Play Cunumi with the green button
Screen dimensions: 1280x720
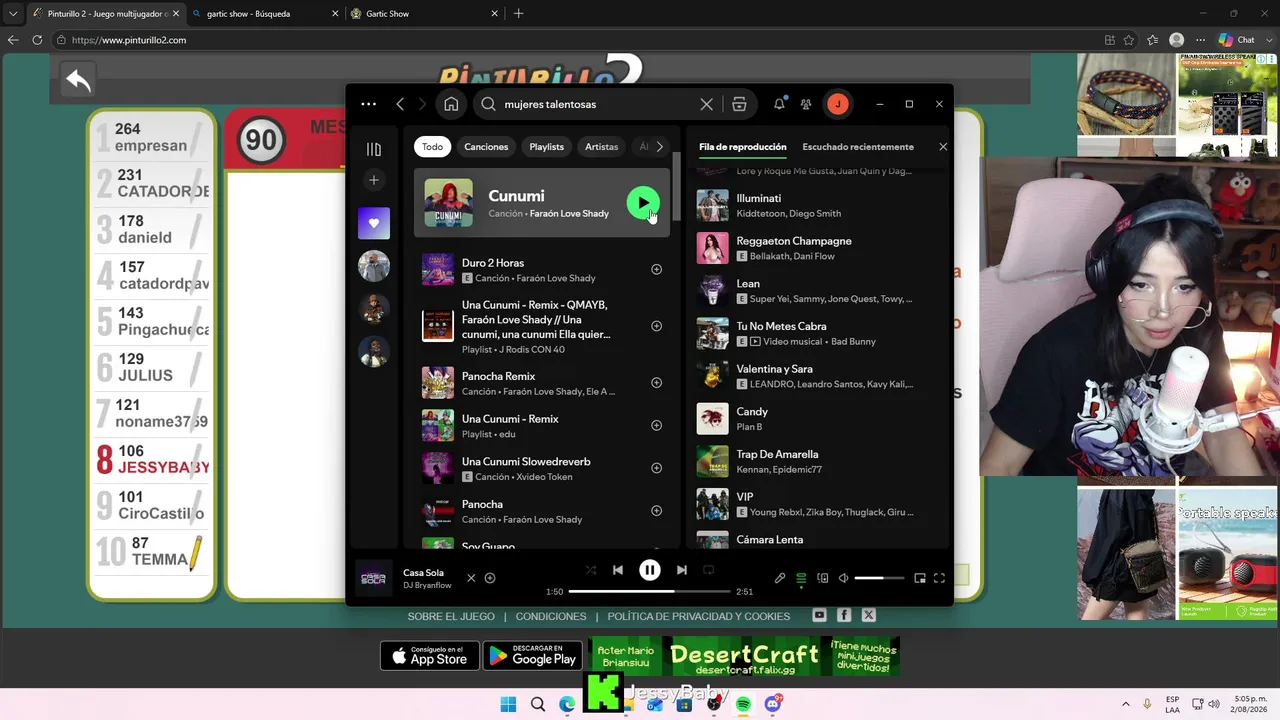[643, 203]
